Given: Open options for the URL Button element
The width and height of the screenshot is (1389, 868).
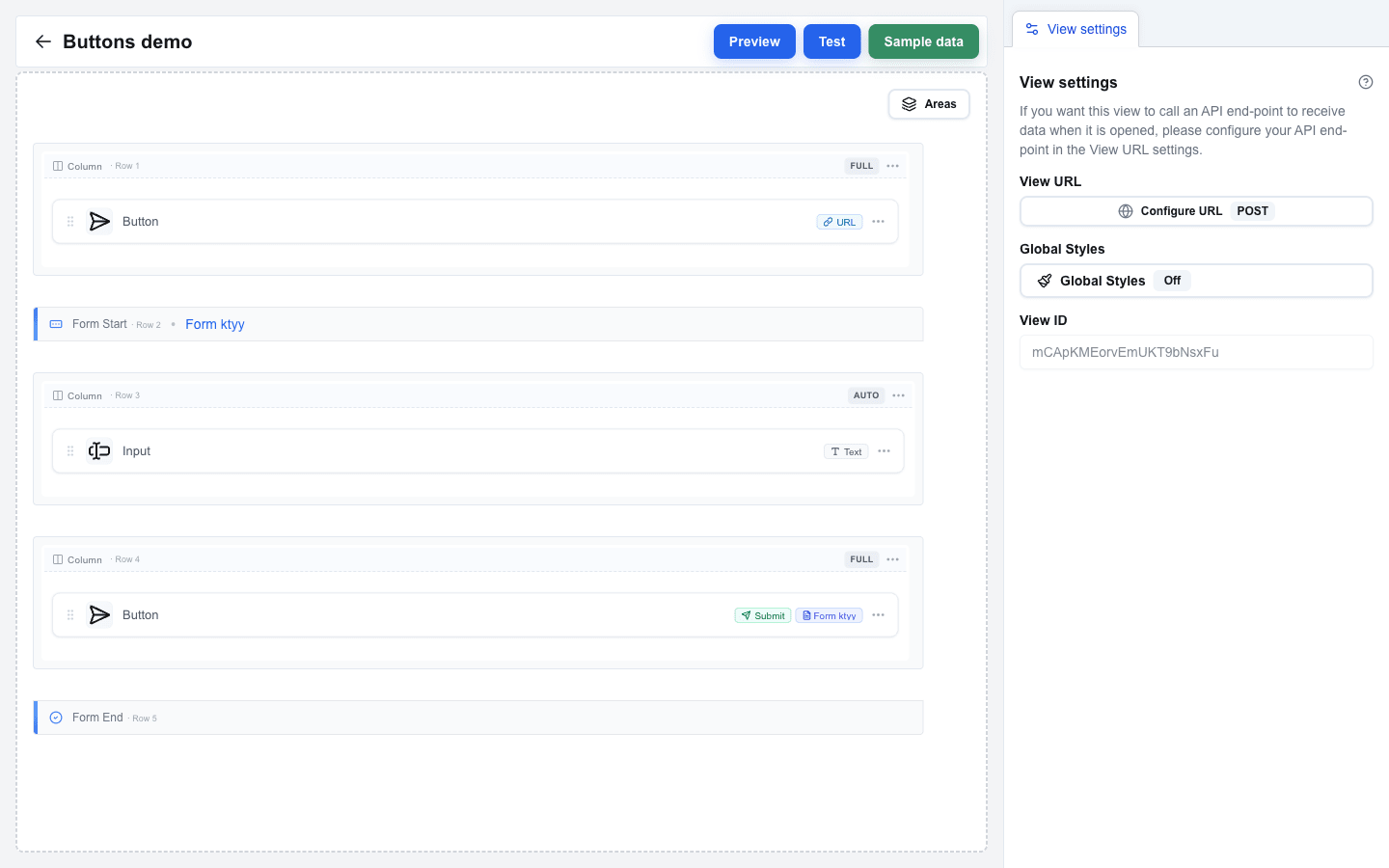Looking at the screenshot, I should (879, 222).
